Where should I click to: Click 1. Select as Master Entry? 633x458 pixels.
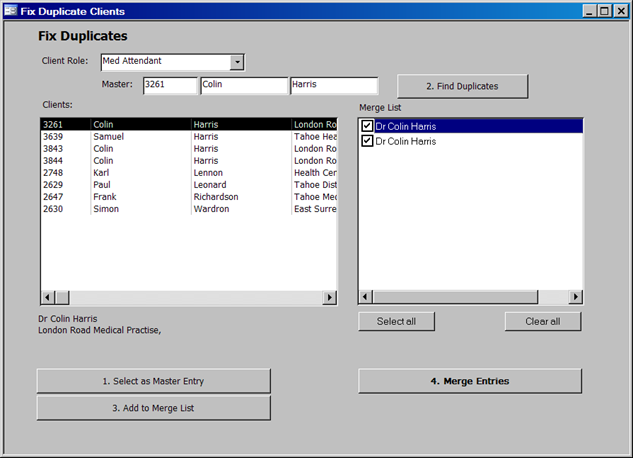pyautogui.click(x=153, y=381)
